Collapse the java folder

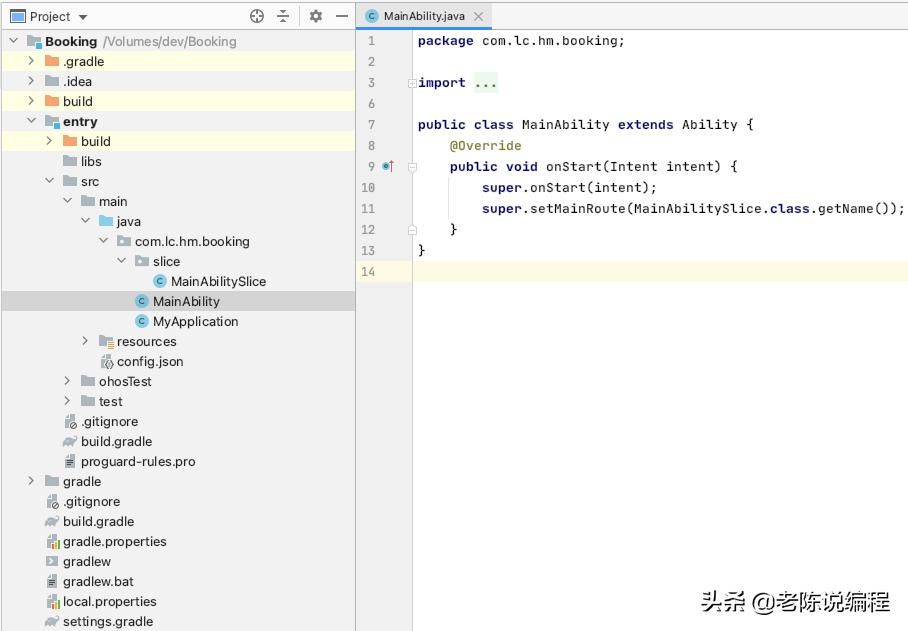click(85, 221)
